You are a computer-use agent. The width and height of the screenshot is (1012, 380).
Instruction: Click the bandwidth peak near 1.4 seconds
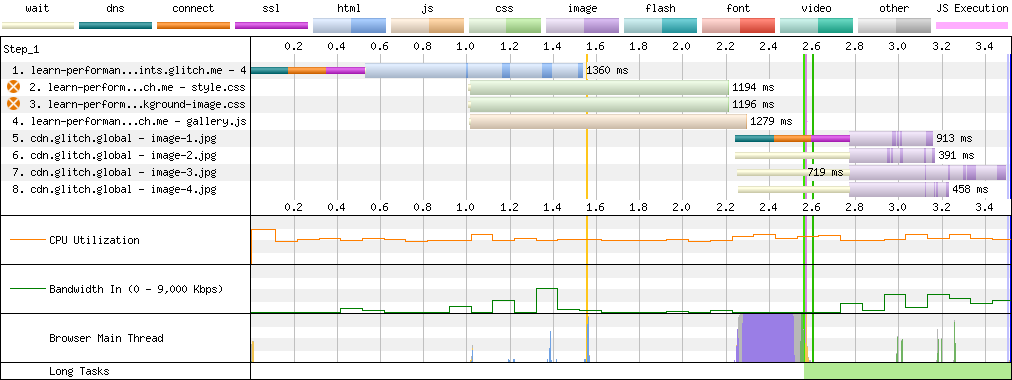pos(547,289)
